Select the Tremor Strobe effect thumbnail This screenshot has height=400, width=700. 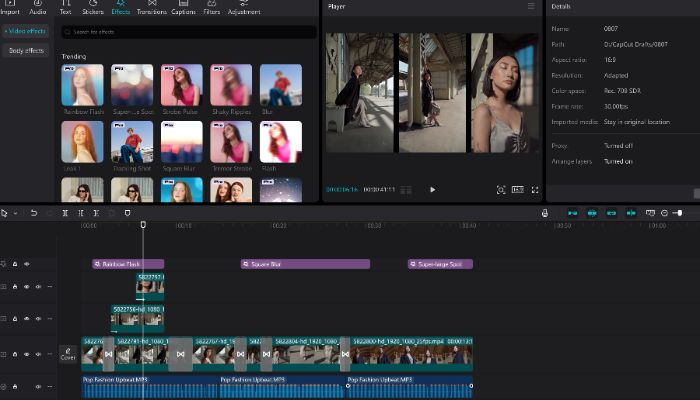point(231,142)
